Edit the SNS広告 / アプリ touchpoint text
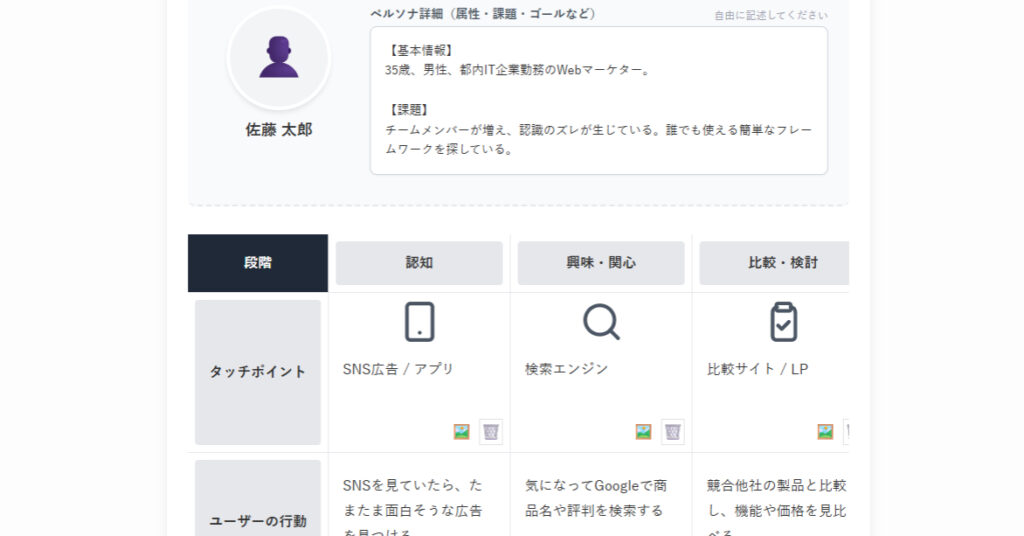The image size is (1024, 536). (x=398, y=369)
